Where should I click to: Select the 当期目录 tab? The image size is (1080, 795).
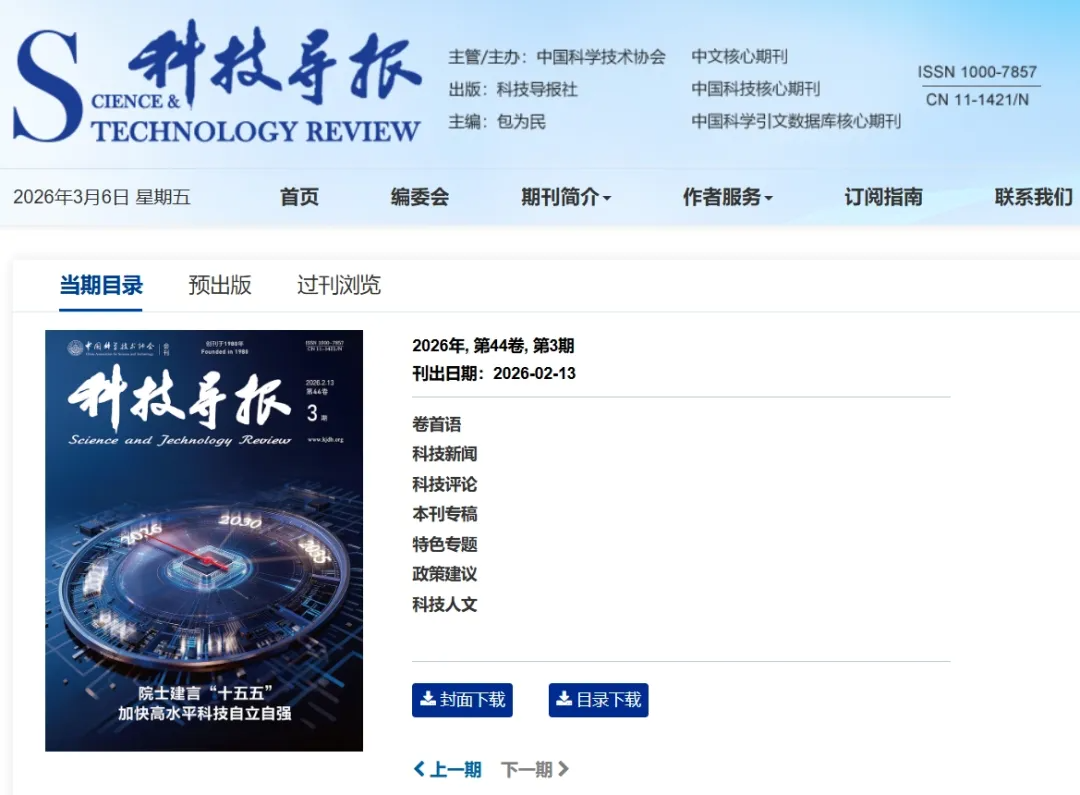[101, 285]
